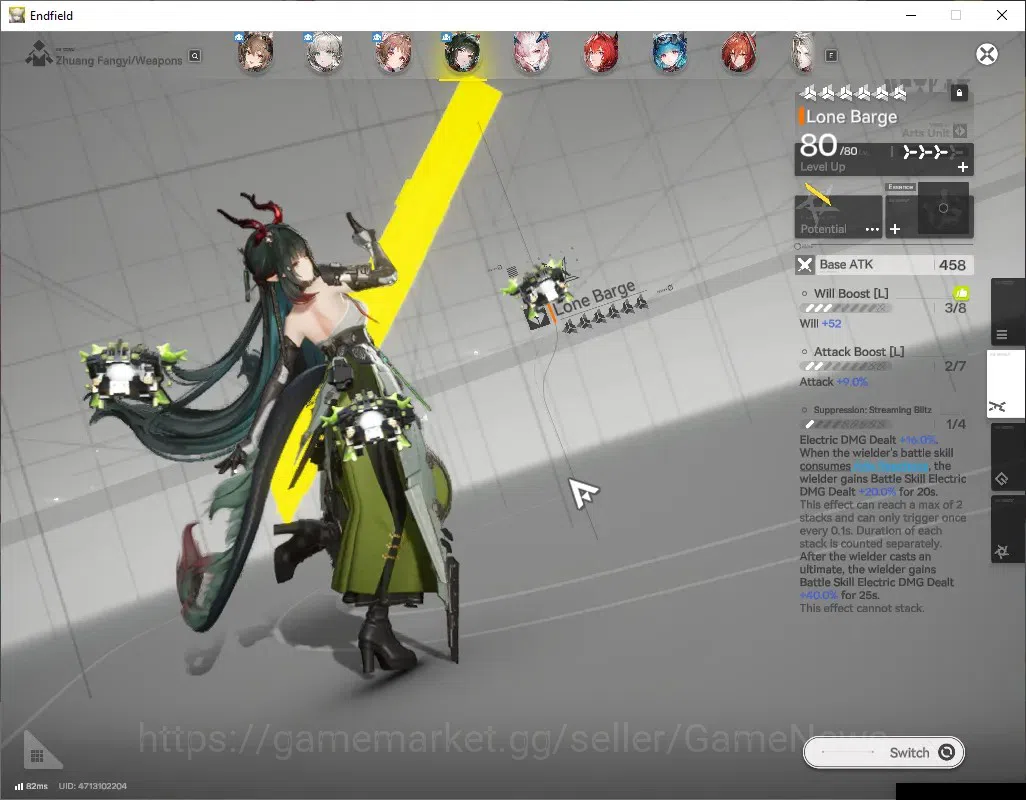The height and width of the screenshot is (800, 1026).
Task: Click the Will Boost 3/8 progress bar
Action: [x=845, y=307]
